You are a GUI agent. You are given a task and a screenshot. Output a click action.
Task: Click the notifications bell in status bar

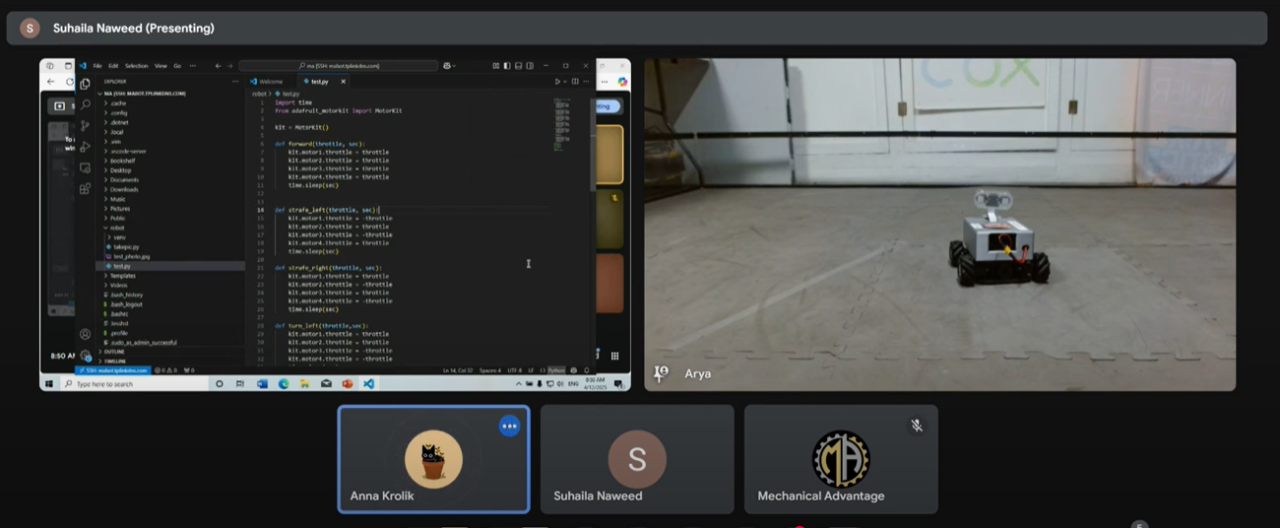pyautogui.click(x=588, y=370)
